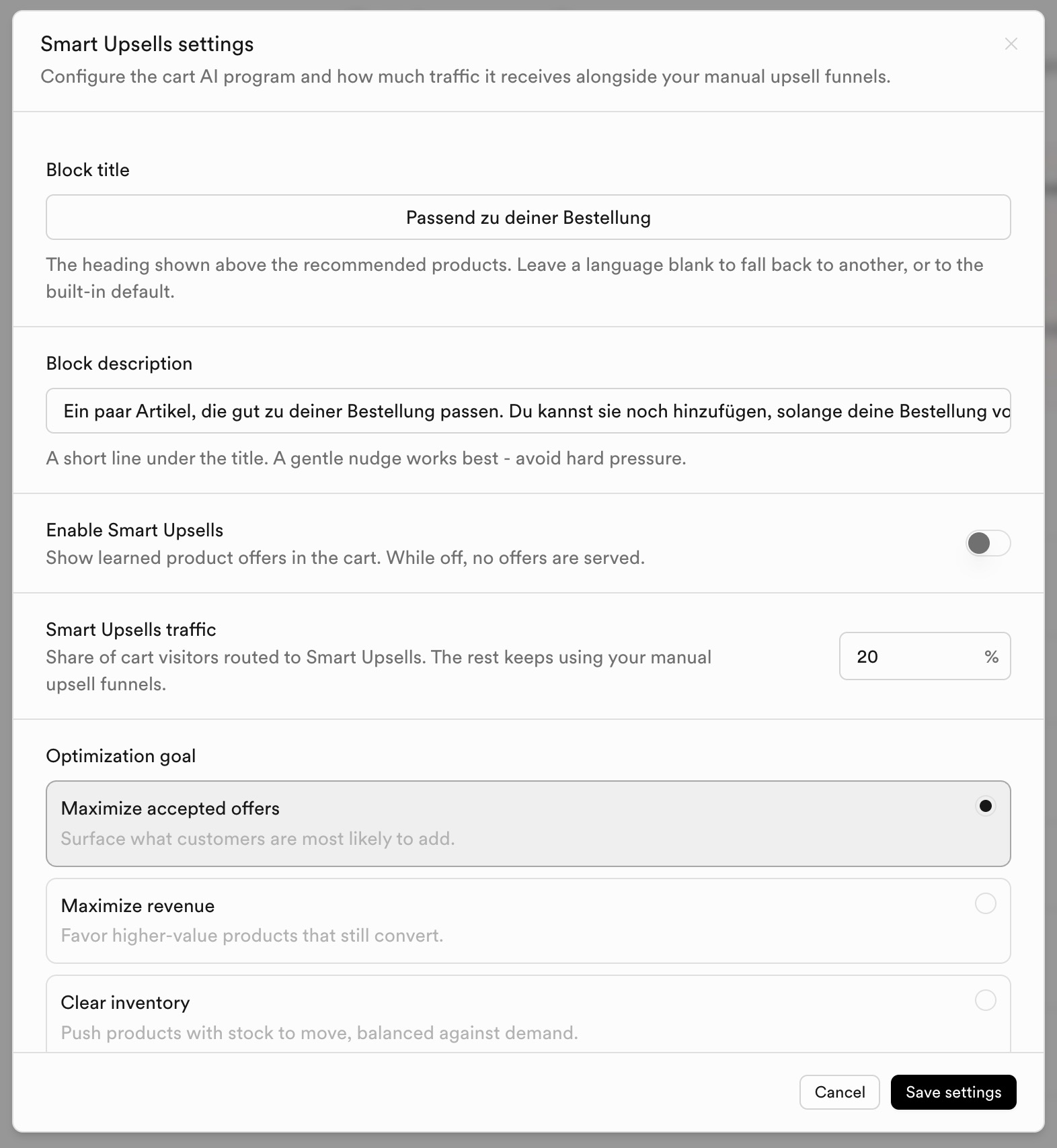Click the Smart Upsells traffic label
The width and height of the screenshot is (1057, 1148).
point(131,629)
